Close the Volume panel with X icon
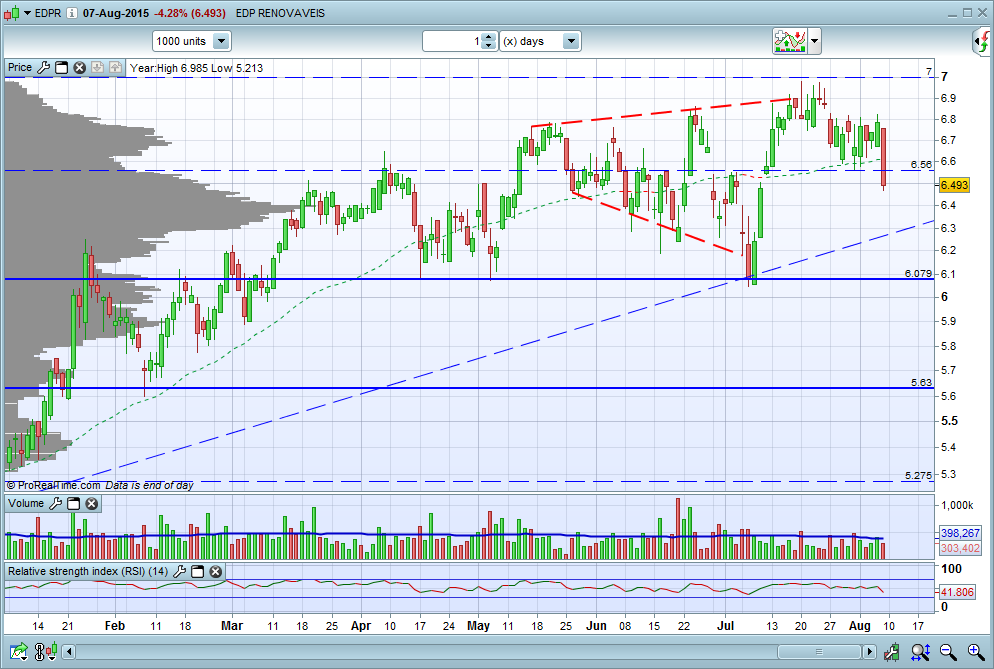Screen dimensions: 994x669 [x=91, y=503]
